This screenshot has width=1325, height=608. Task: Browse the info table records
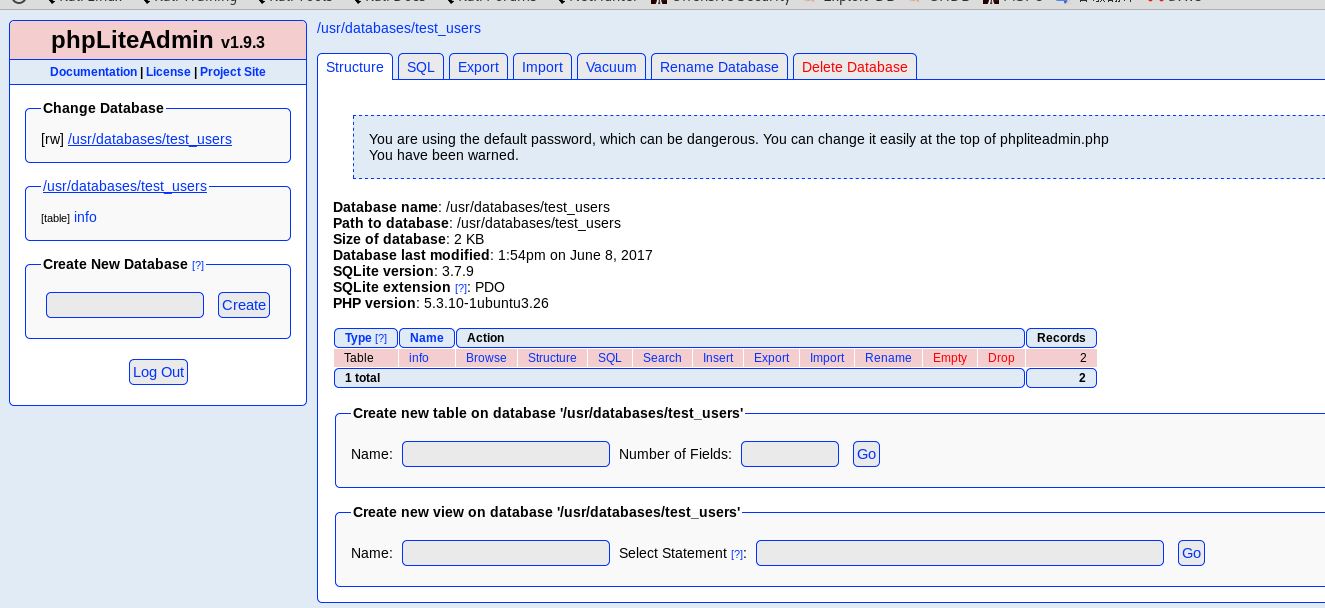point(486,358)
